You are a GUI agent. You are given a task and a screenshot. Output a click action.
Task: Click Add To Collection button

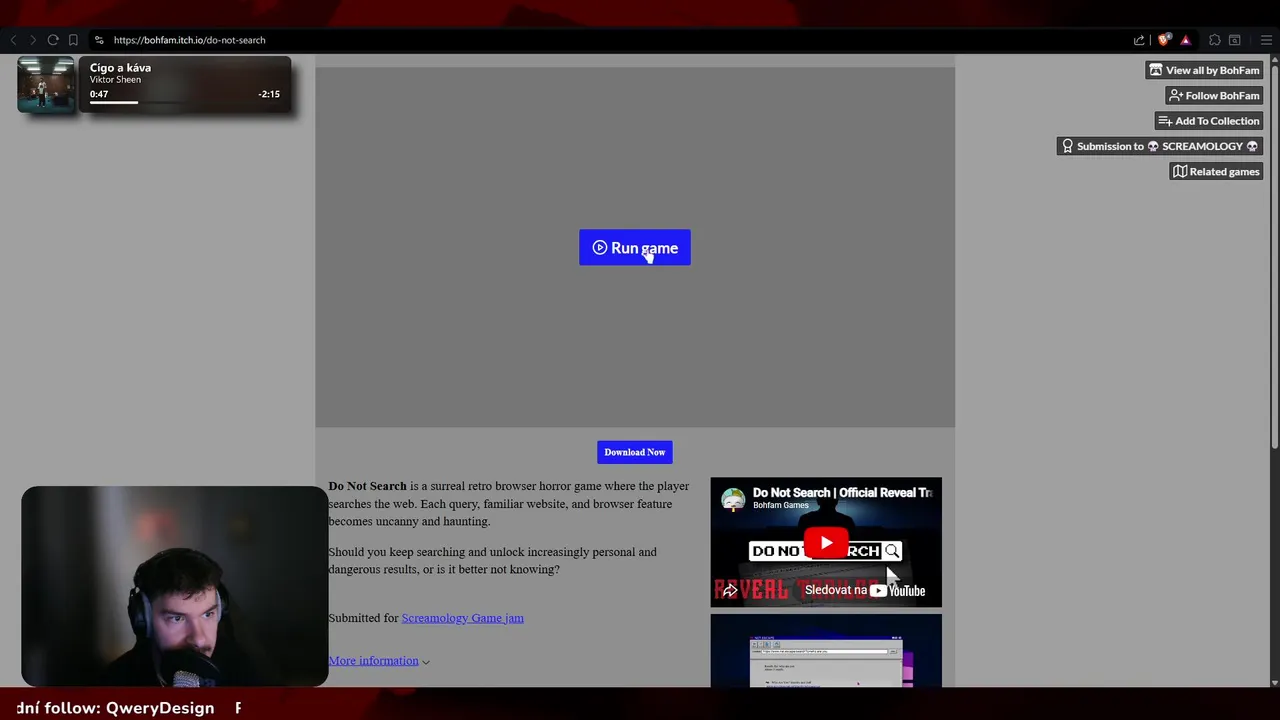pyautogui.click(x=1209, y=121)
